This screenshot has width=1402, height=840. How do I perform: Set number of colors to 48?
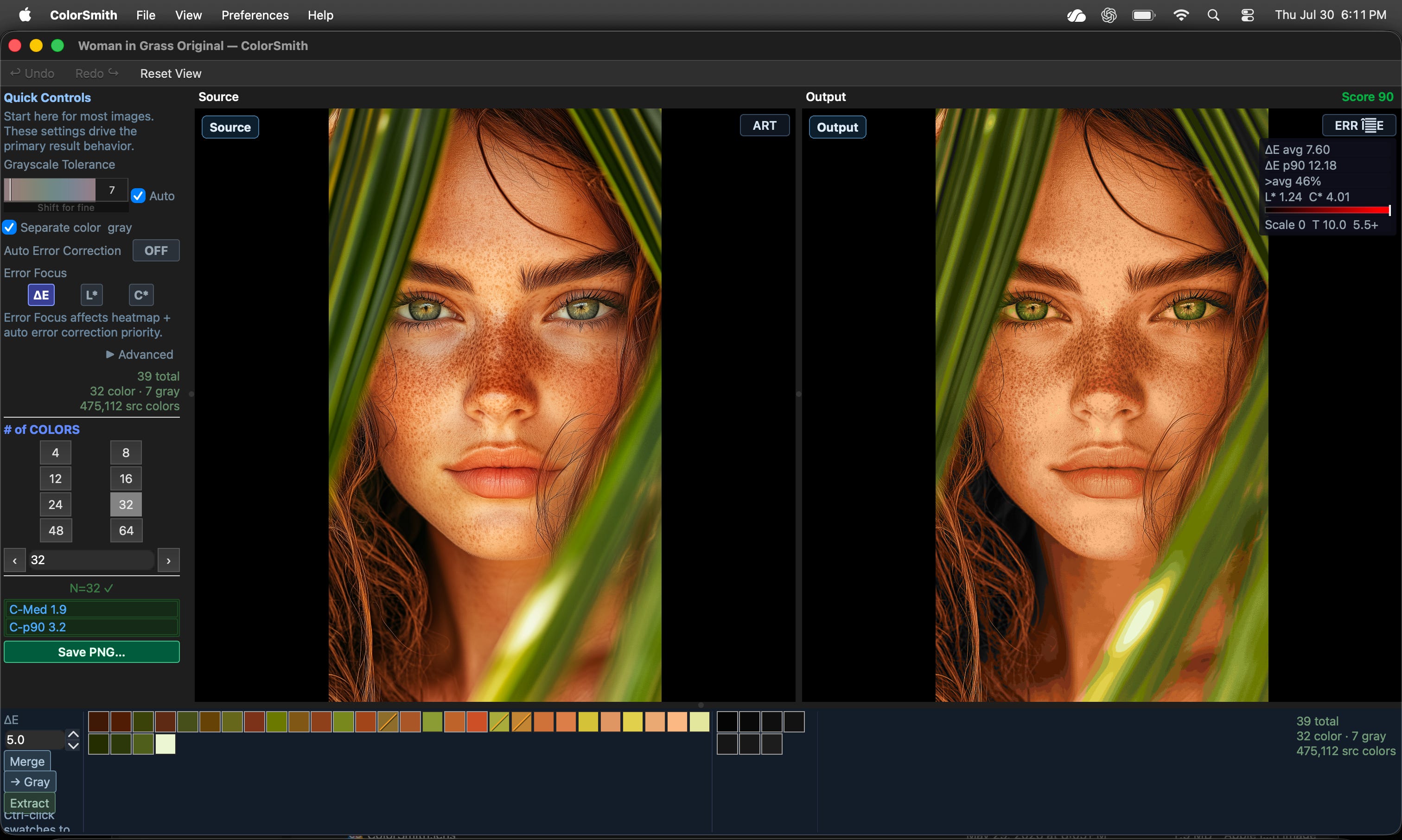click(x=56, y=531)
